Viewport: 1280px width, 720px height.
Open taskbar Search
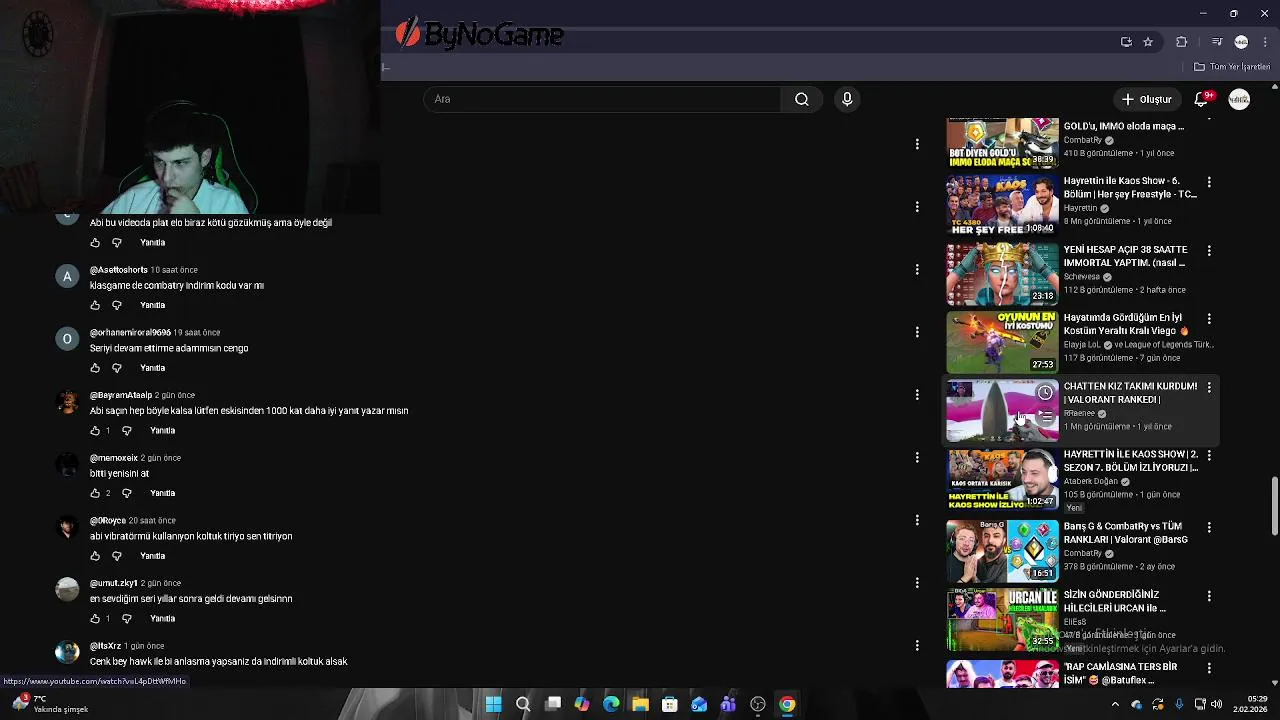point(523,704)
